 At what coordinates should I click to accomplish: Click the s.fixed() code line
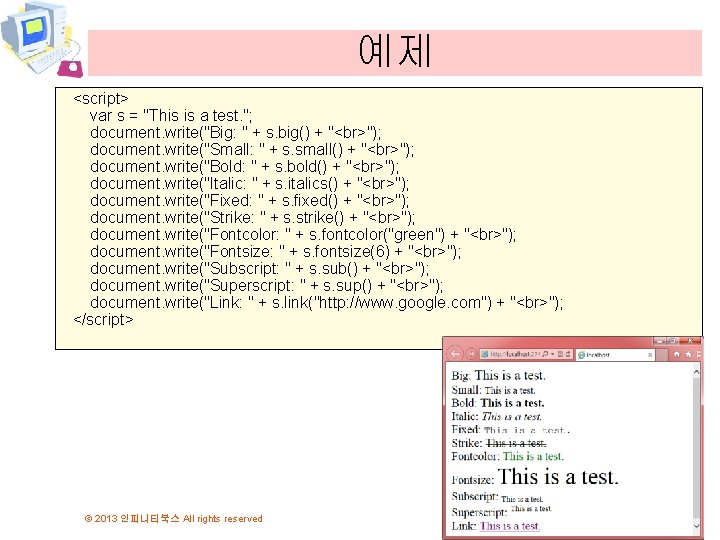pyautogui.click(x=249, y=201)
